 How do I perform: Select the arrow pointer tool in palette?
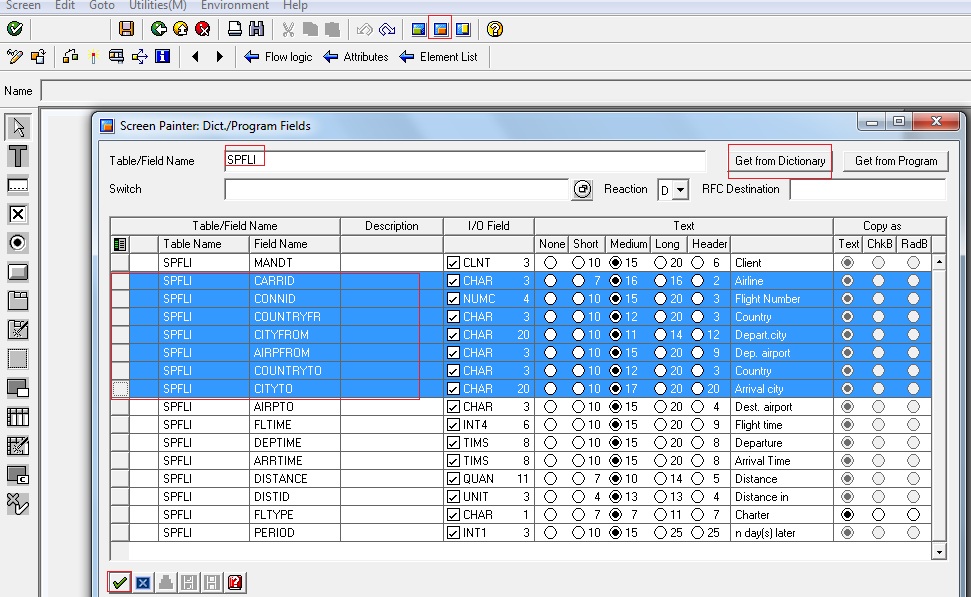[18, 127]
